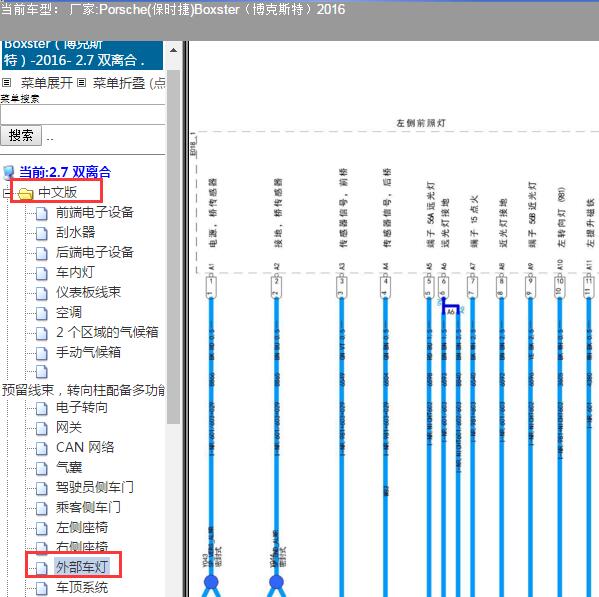Image resolution: width=599 pixels, height=597 pixels.
Task: Open 气囊 tree item
Action: tap(69, 467)
